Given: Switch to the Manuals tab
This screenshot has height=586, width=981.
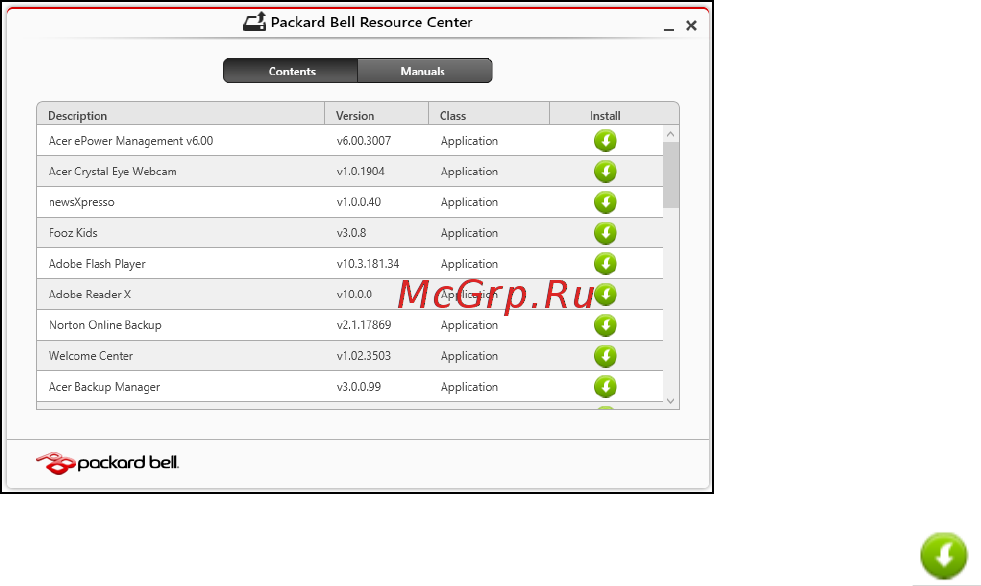Looking at the screenshot, I should [x=425, y=71].
